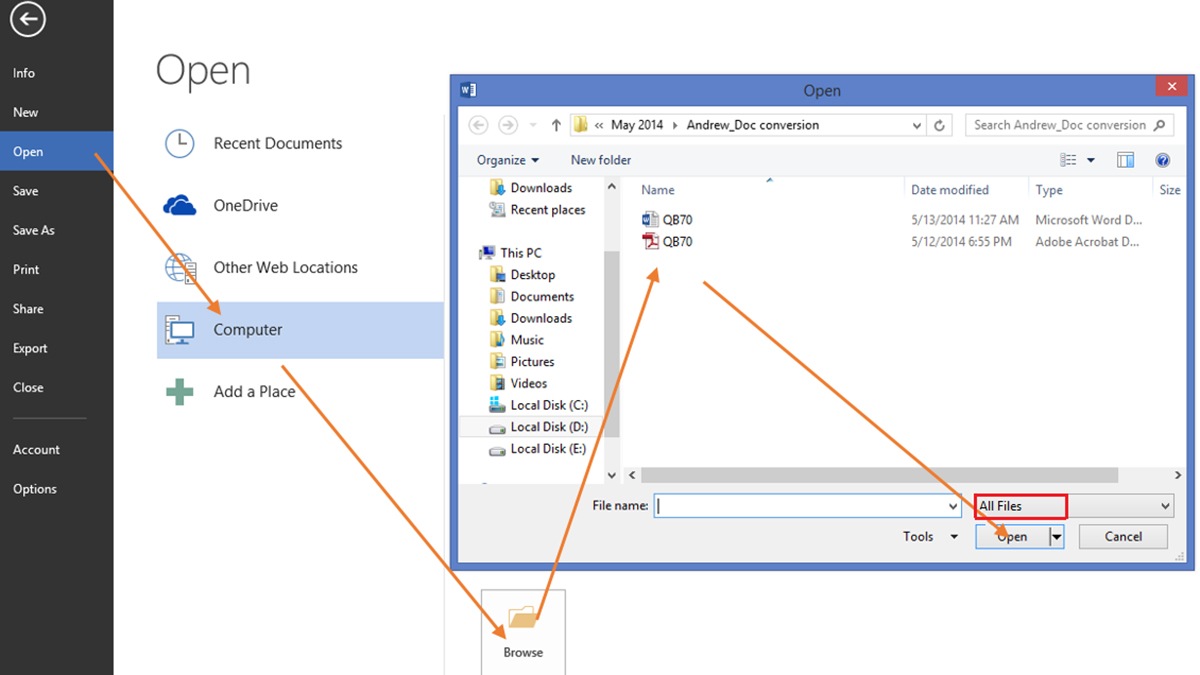Select the QB70 PDF file icon
This screenshot has width=1200, height=675.
pyautogui.click(x=650, y=241)
